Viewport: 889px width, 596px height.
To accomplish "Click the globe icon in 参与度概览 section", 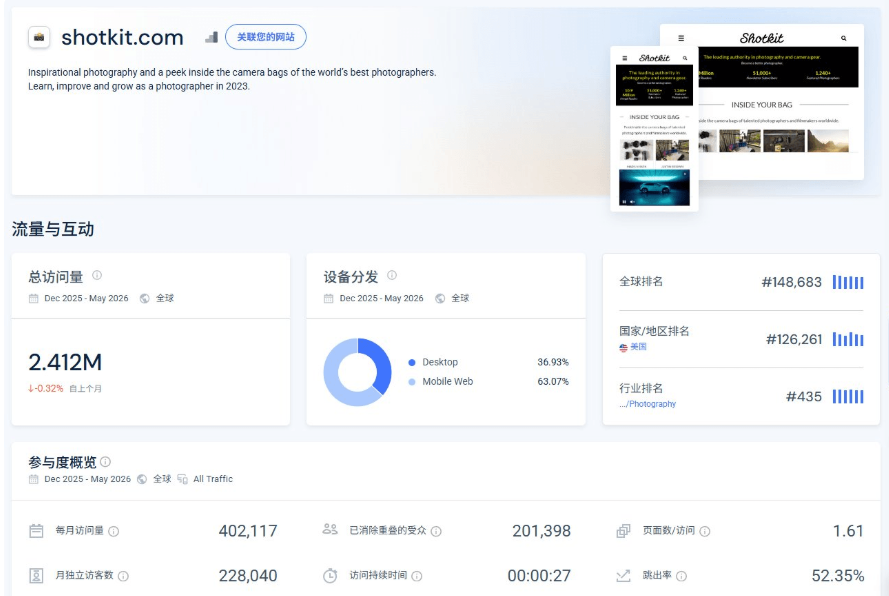I will (142, 479).
